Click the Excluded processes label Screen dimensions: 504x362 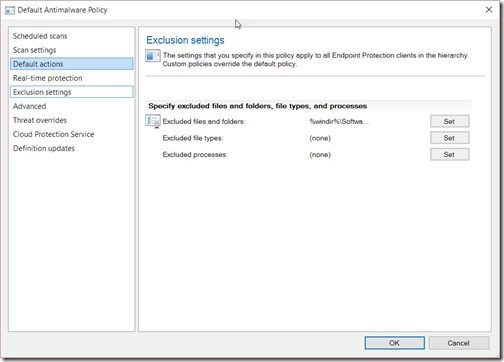pos(195,155)
